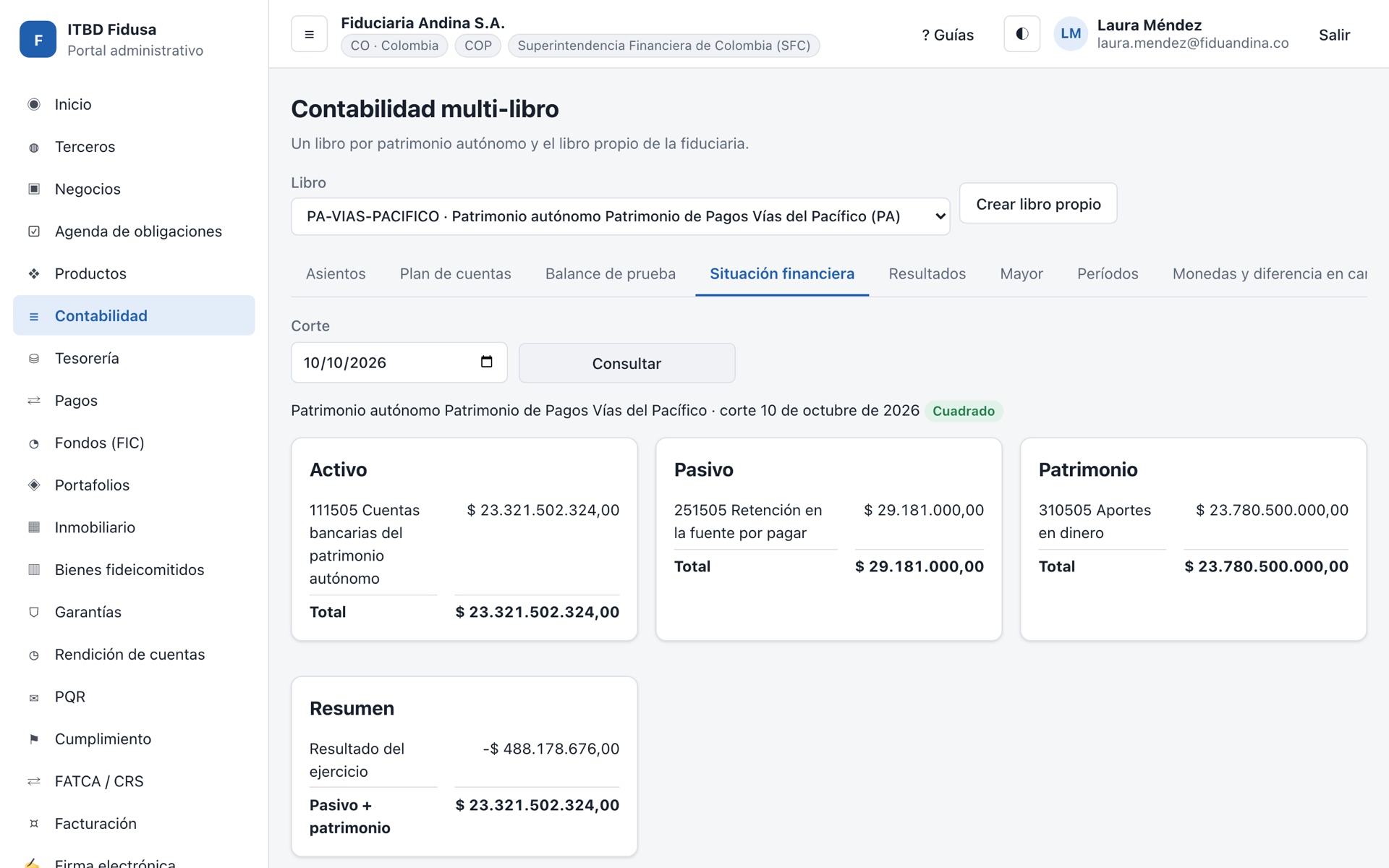Select Contabilidad in the sidebar
The height and width of the screenshot is (868, 1389).
pos(134,315)
